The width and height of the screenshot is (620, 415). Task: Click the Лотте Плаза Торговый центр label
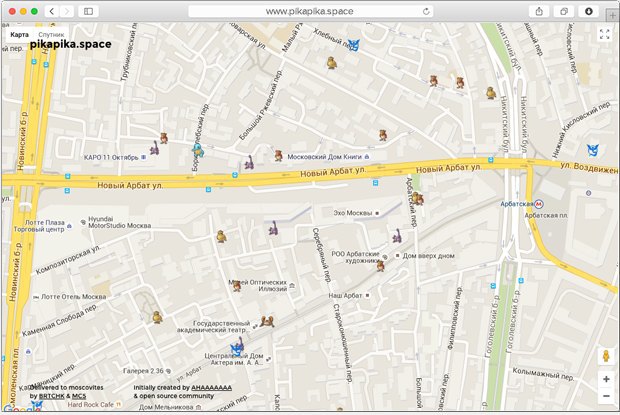39,226
